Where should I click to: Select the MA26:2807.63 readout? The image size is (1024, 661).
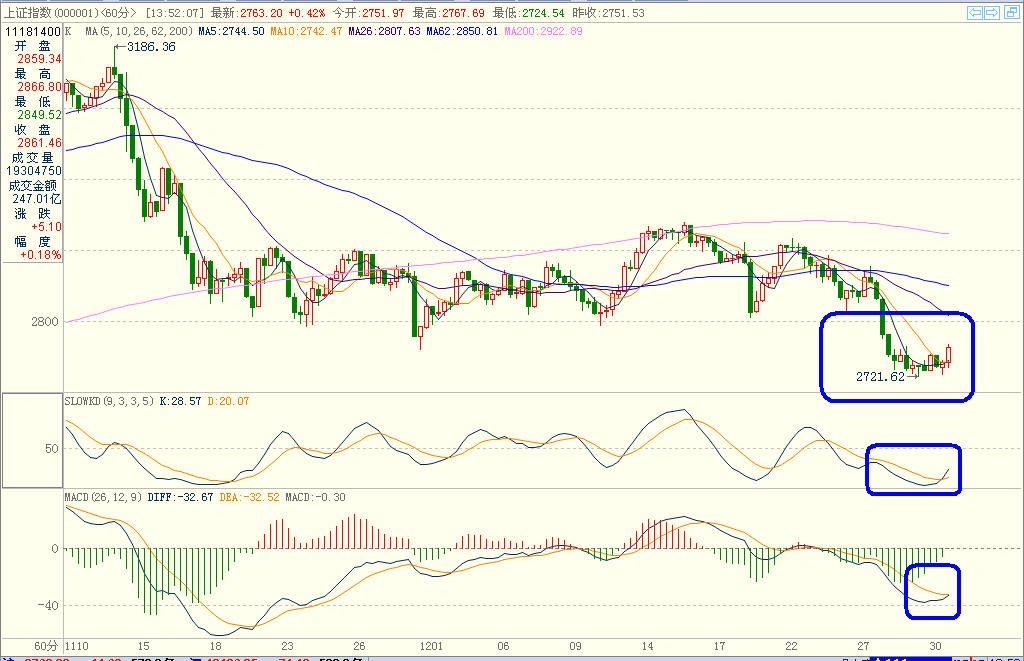coord(384,31)
